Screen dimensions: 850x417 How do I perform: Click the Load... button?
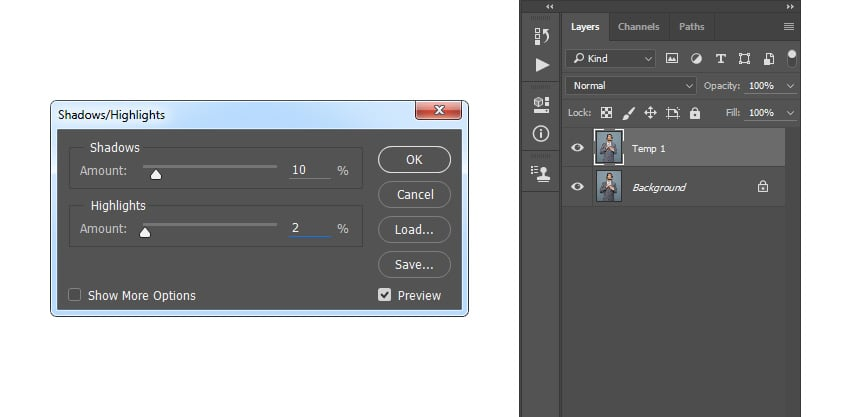tap(414, 229)
